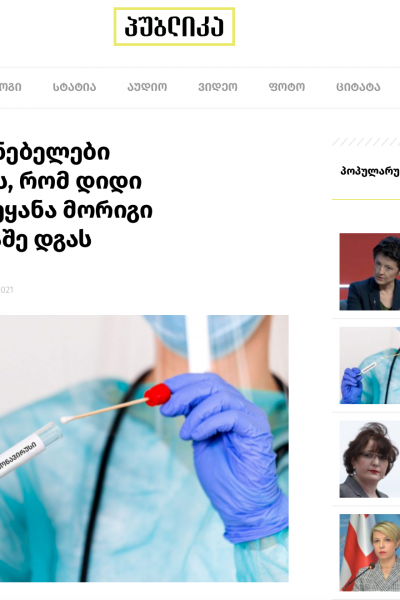Click the red swab handle in main photo
400x600 pixels.
tap(157, 395)
